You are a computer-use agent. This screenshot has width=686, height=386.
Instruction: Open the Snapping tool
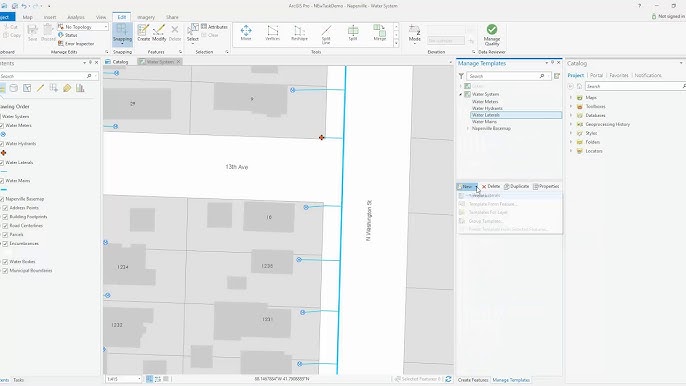coord(122,34)
